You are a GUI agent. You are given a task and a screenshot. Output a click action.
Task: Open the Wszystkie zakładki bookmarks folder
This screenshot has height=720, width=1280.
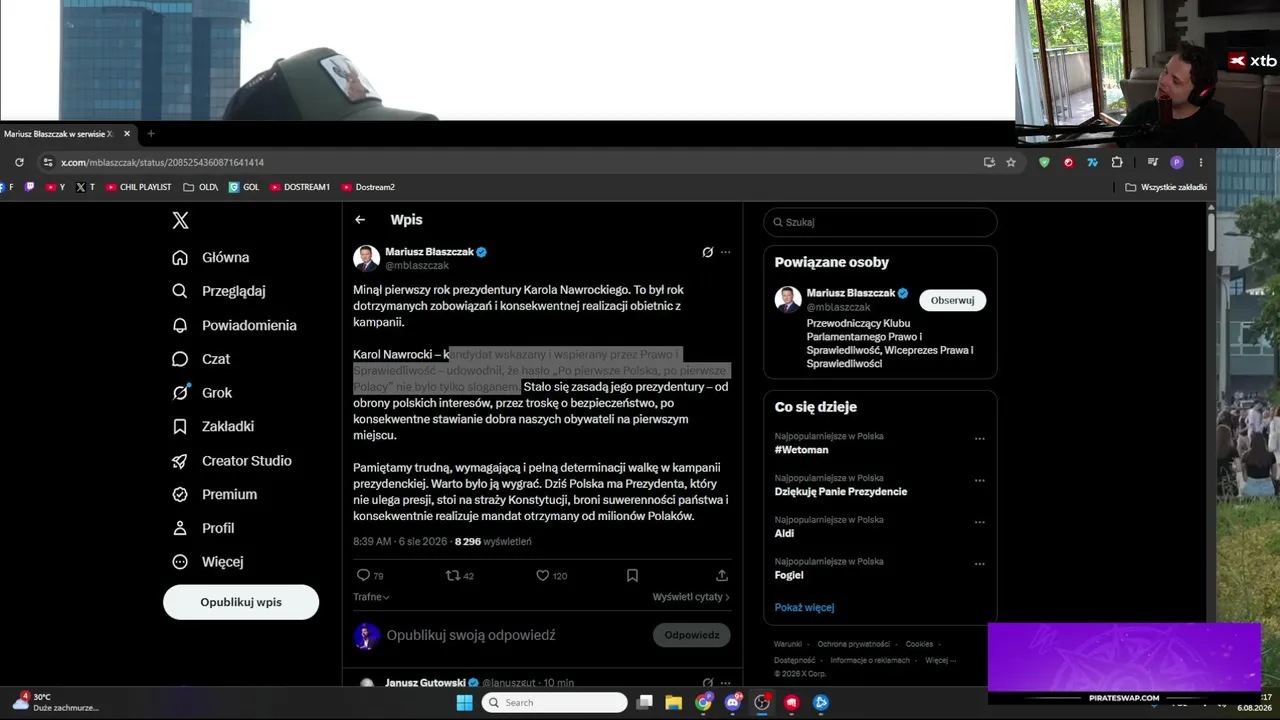(1166, 187)
